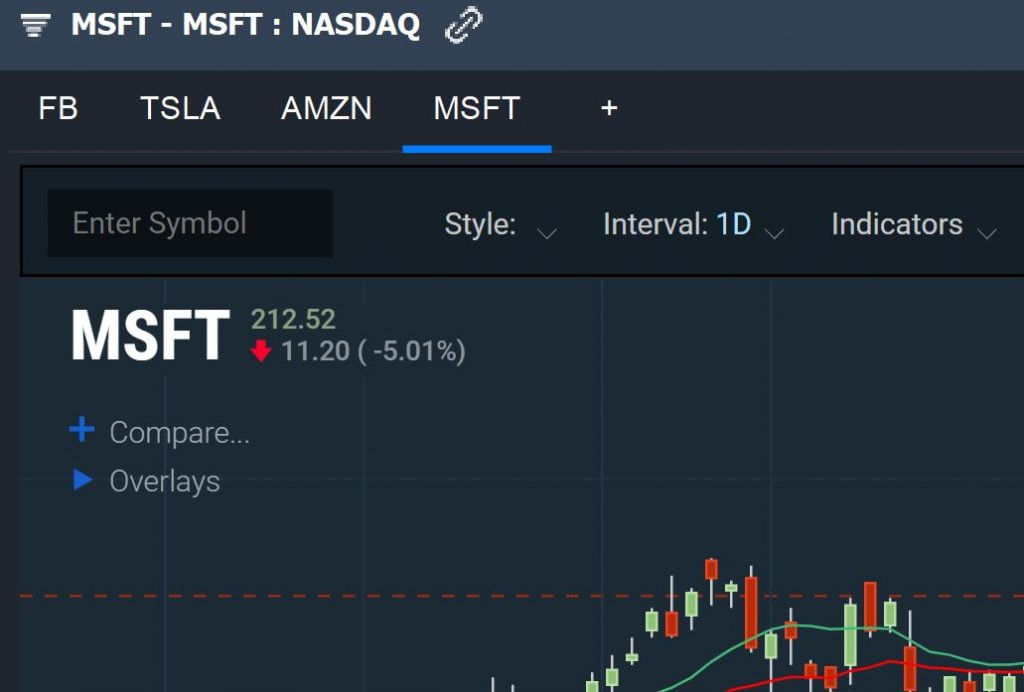Switch to the FB tab

point(58,108)
